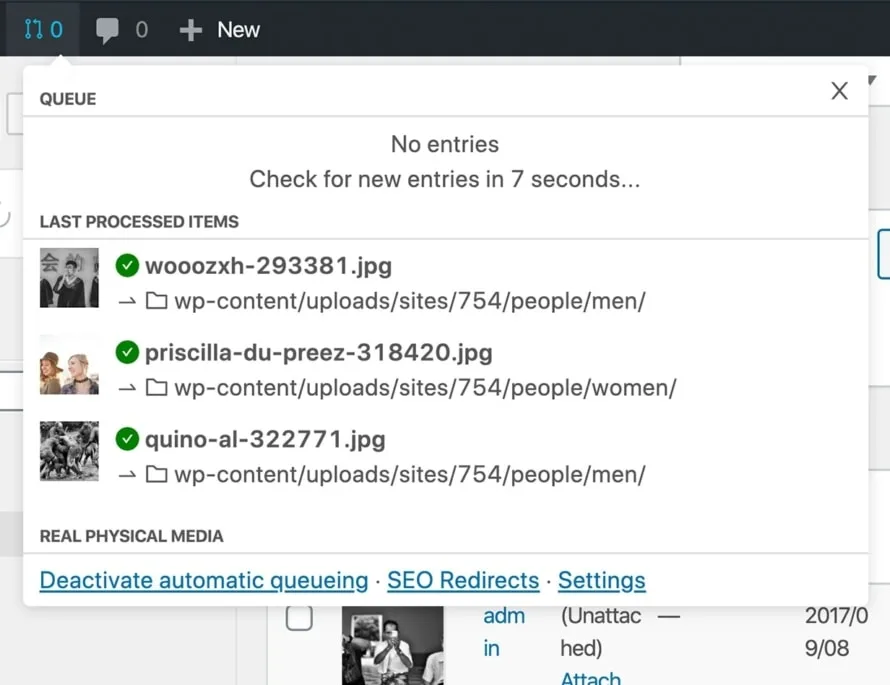Click folder icon under wooozxh-293381.jpg

coord(157,301)
